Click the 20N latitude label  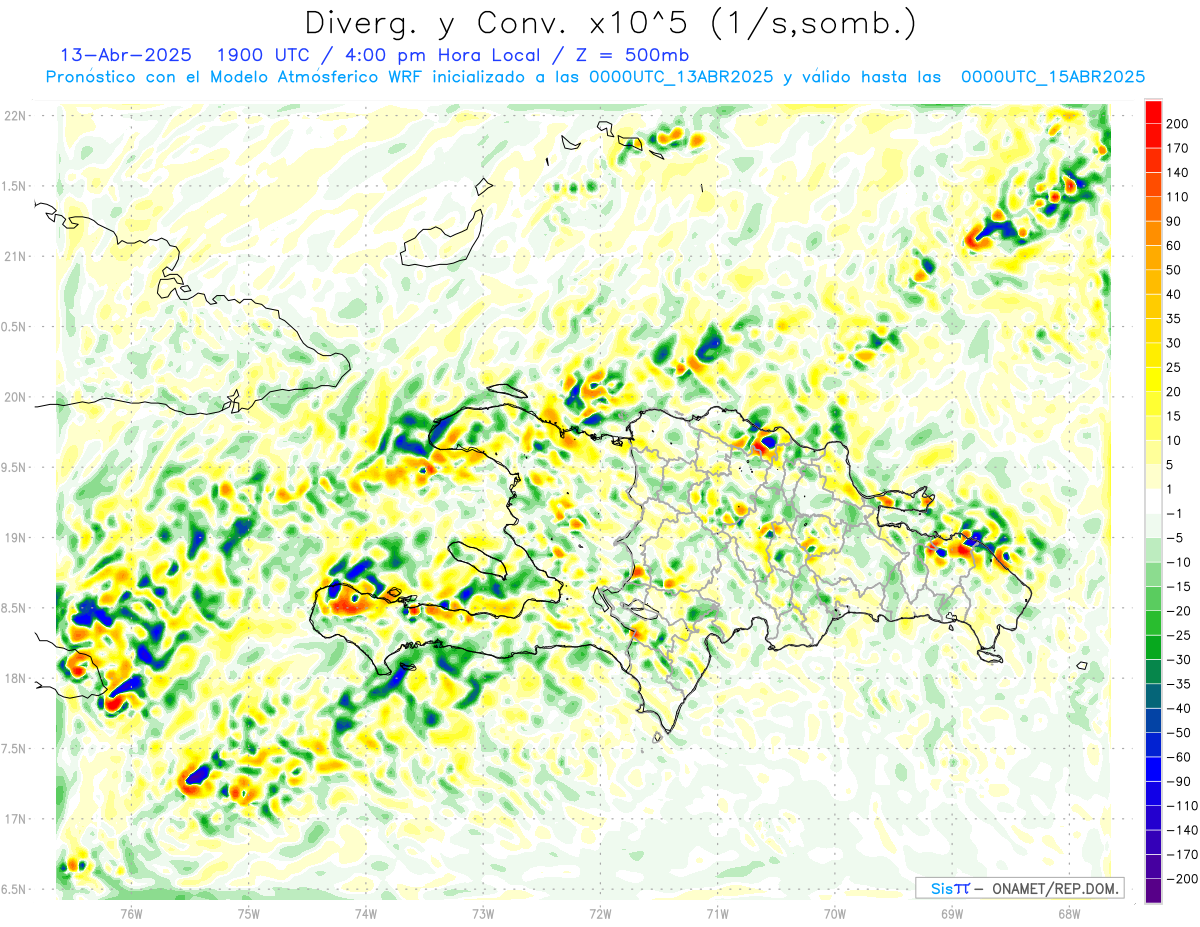(x=16, y=397)
